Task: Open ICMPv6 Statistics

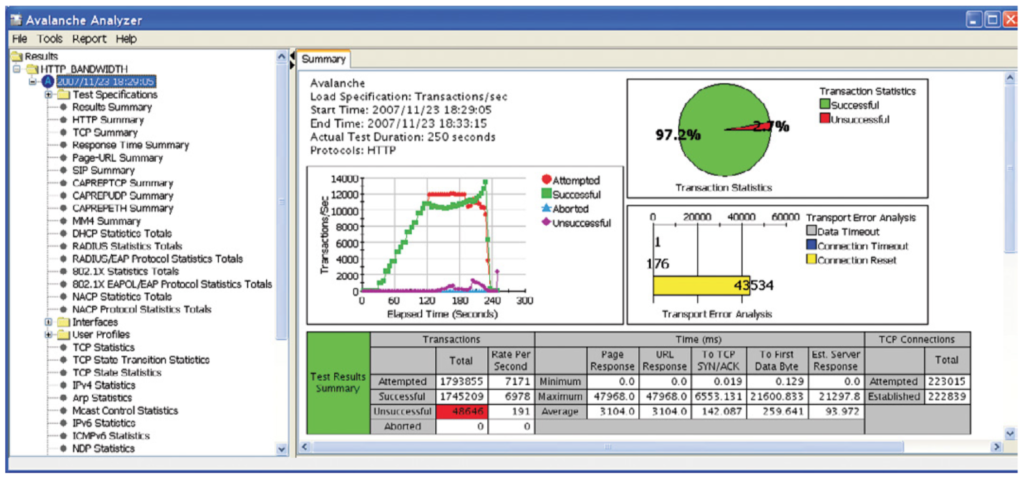Action: click(110, 435)
